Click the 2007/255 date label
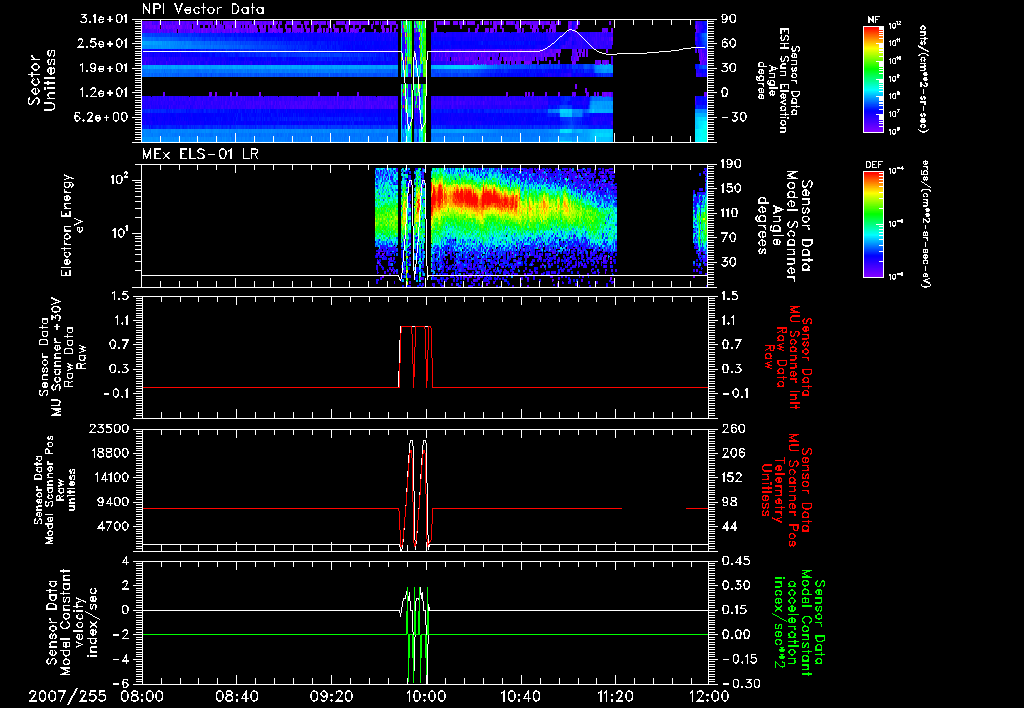Screen dimensions: 1024x708 click(67, 696)
